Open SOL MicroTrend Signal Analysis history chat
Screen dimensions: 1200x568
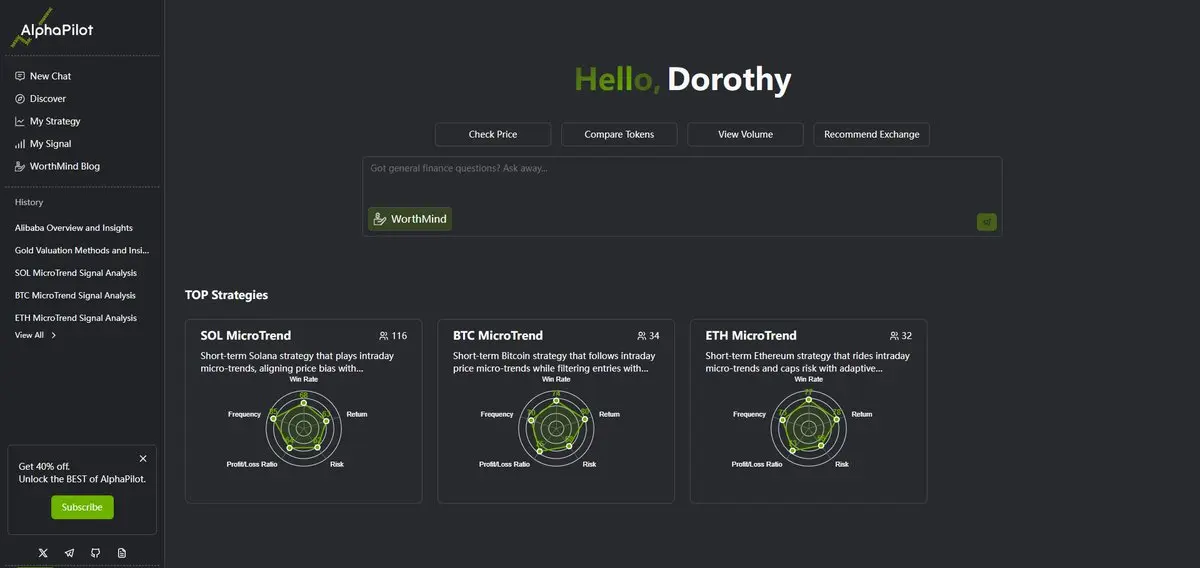pyautogui.click(x=76, y=273)
